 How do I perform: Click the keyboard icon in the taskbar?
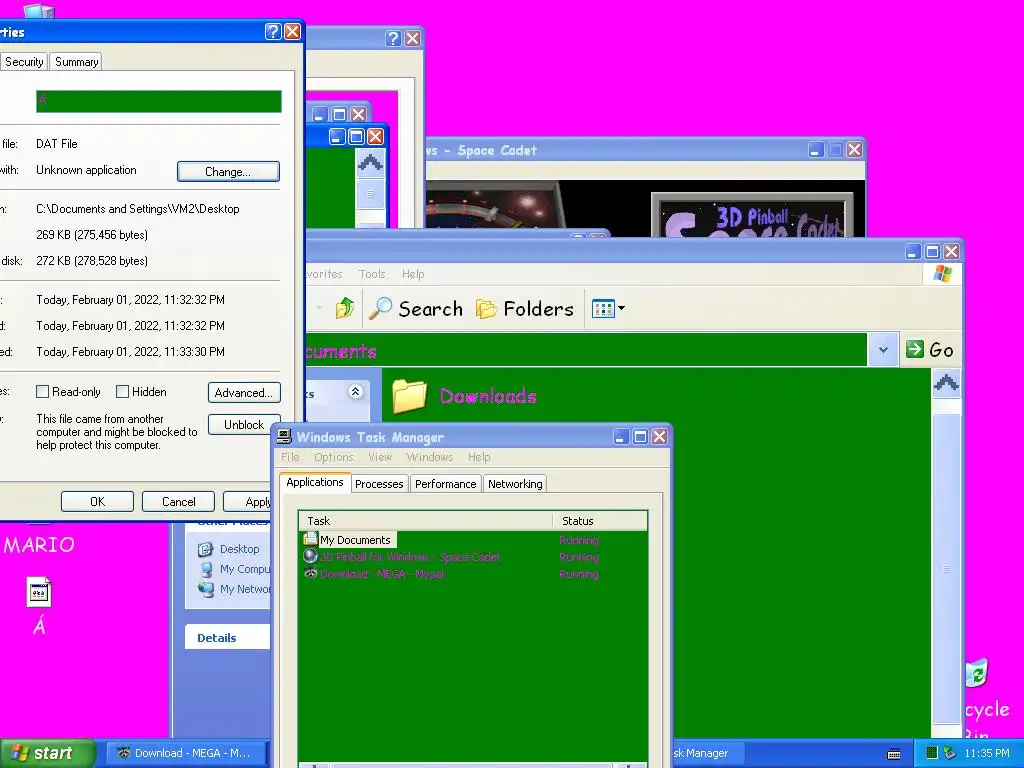[894, 754]
